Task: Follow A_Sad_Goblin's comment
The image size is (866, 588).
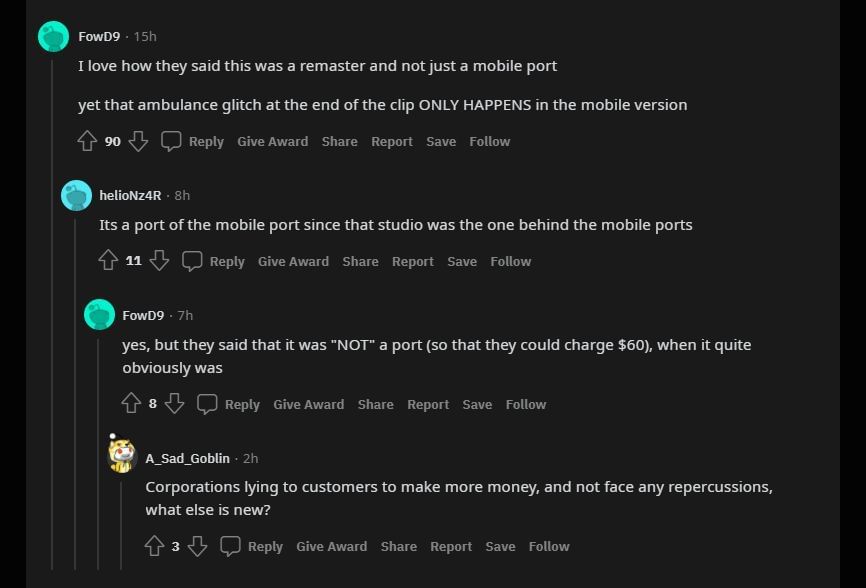Action: pos(548,546)
